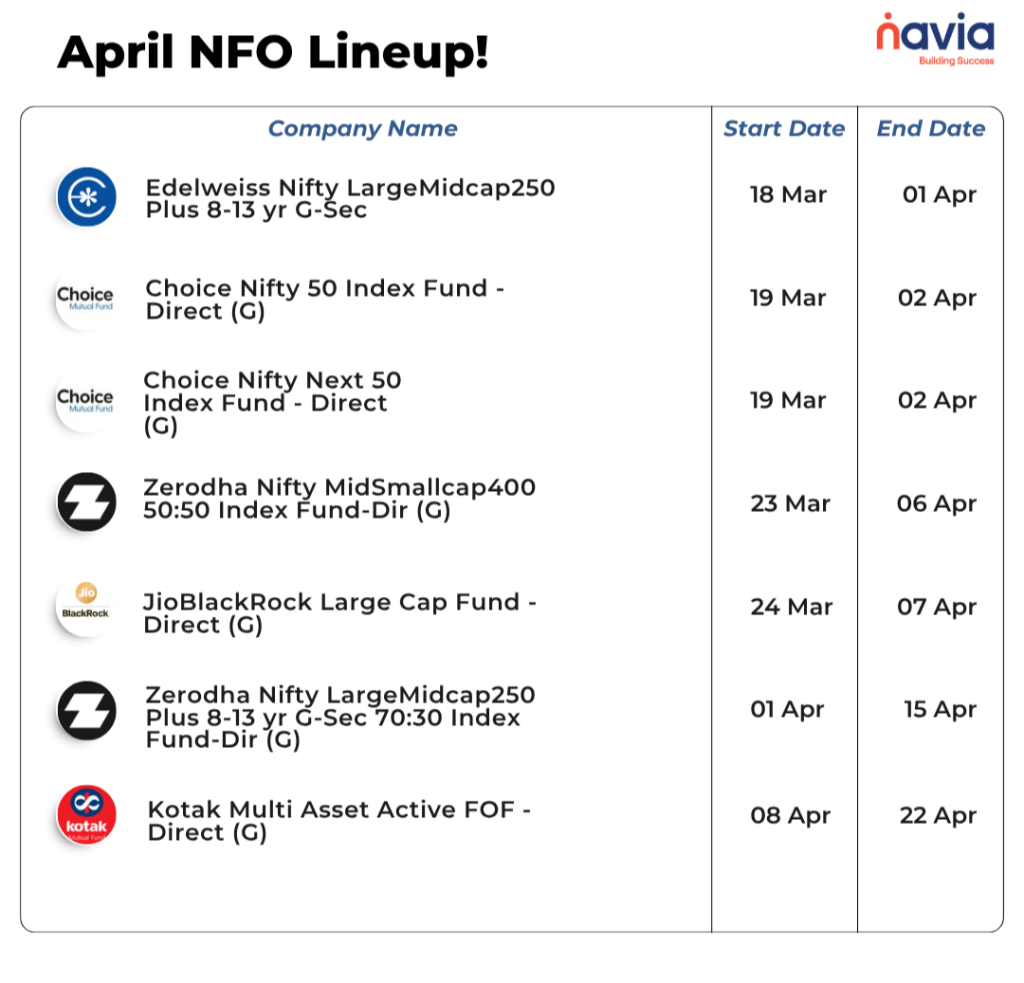The height and width of the screenshot is (983, 1024).
Task: Open JioBlackRock Large Cap Fund entry
Action: coord(340,613)
